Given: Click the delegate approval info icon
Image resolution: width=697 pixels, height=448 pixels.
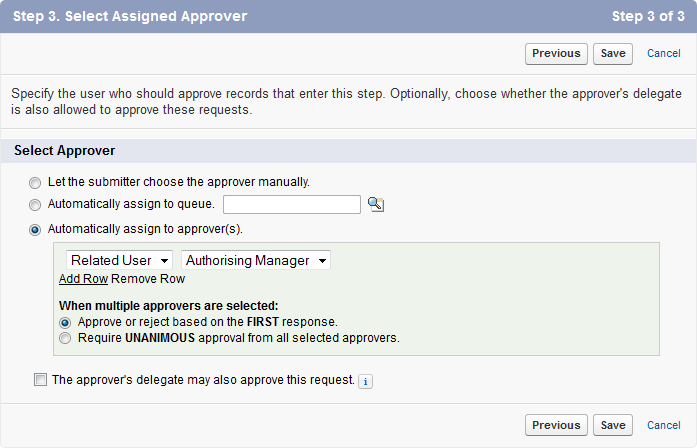Looking at the screenshot, I should tap(365, 381).
